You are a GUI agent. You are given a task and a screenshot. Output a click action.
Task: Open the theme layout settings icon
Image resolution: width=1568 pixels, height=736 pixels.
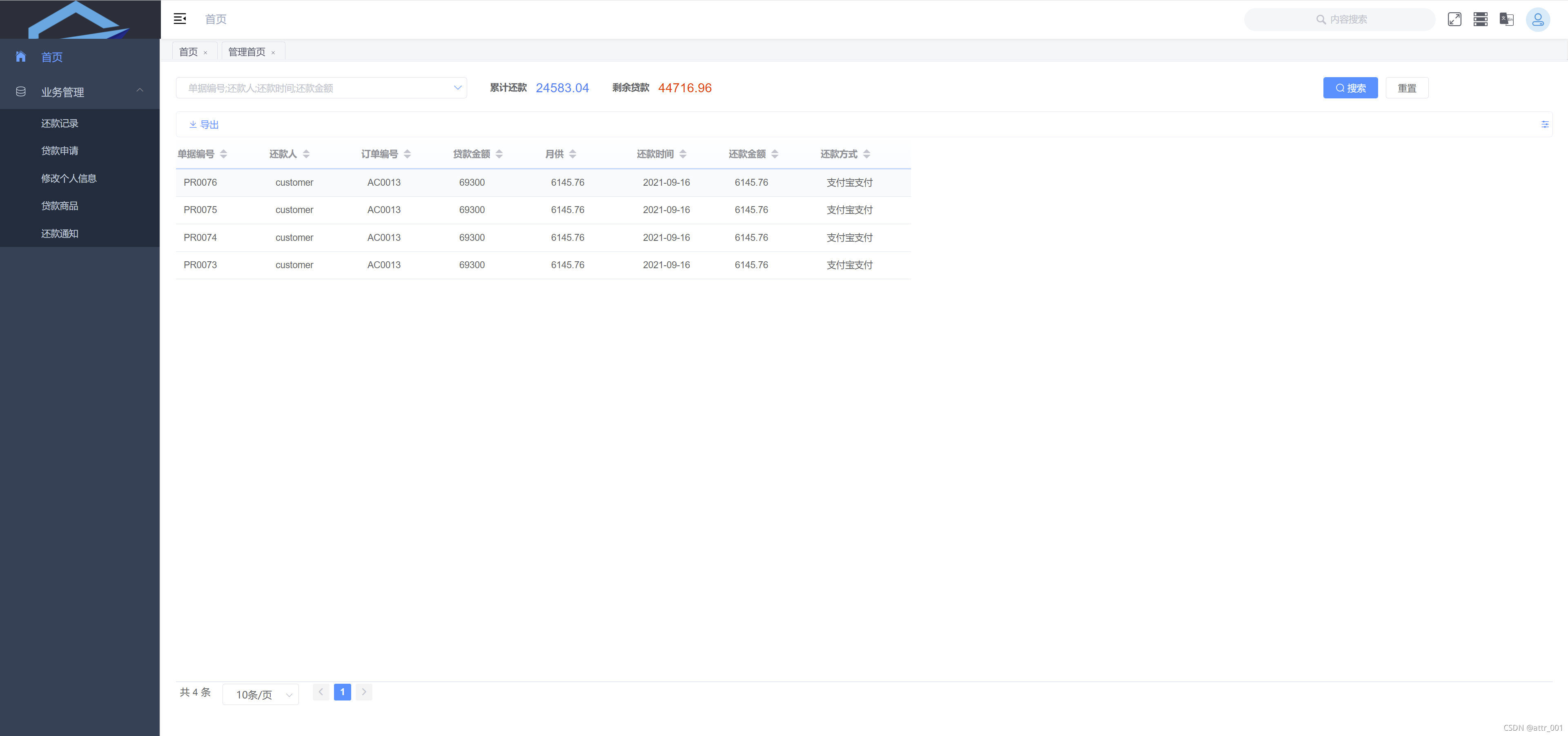click(x=1480, y=20)
